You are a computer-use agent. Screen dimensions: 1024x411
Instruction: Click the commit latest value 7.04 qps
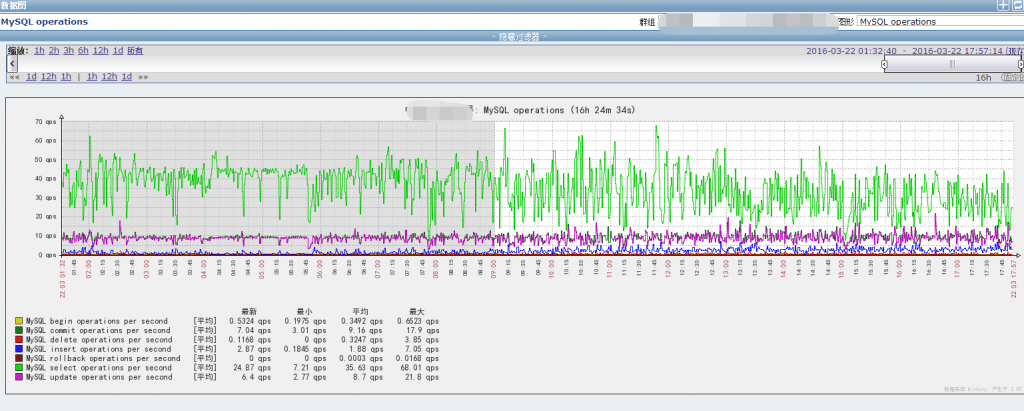253,331
